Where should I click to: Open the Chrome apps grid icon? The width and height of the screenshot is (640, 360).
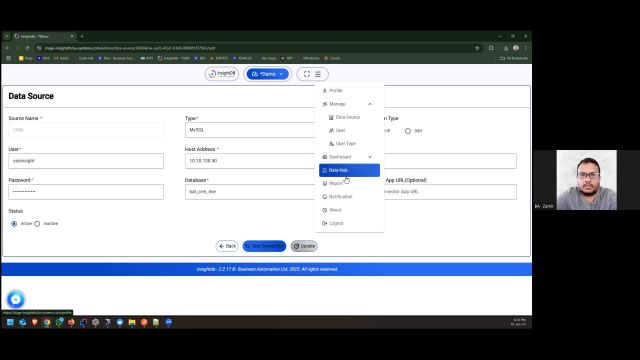coord(9,58)
